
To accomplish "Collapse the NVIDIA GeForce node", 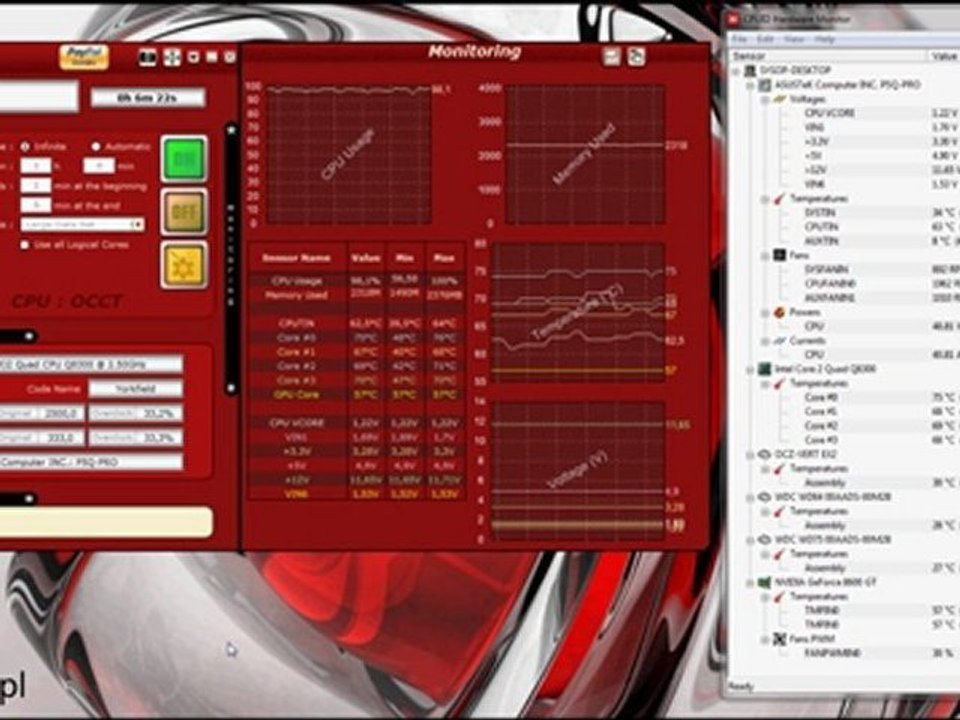I will (x=751, y=583).
